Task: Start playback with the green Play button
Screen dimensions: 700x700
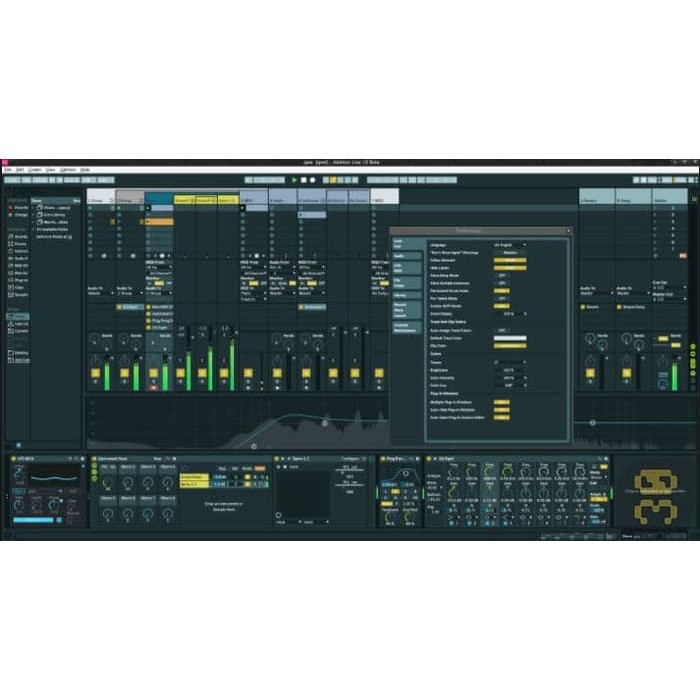Action: tap(294, 180)
